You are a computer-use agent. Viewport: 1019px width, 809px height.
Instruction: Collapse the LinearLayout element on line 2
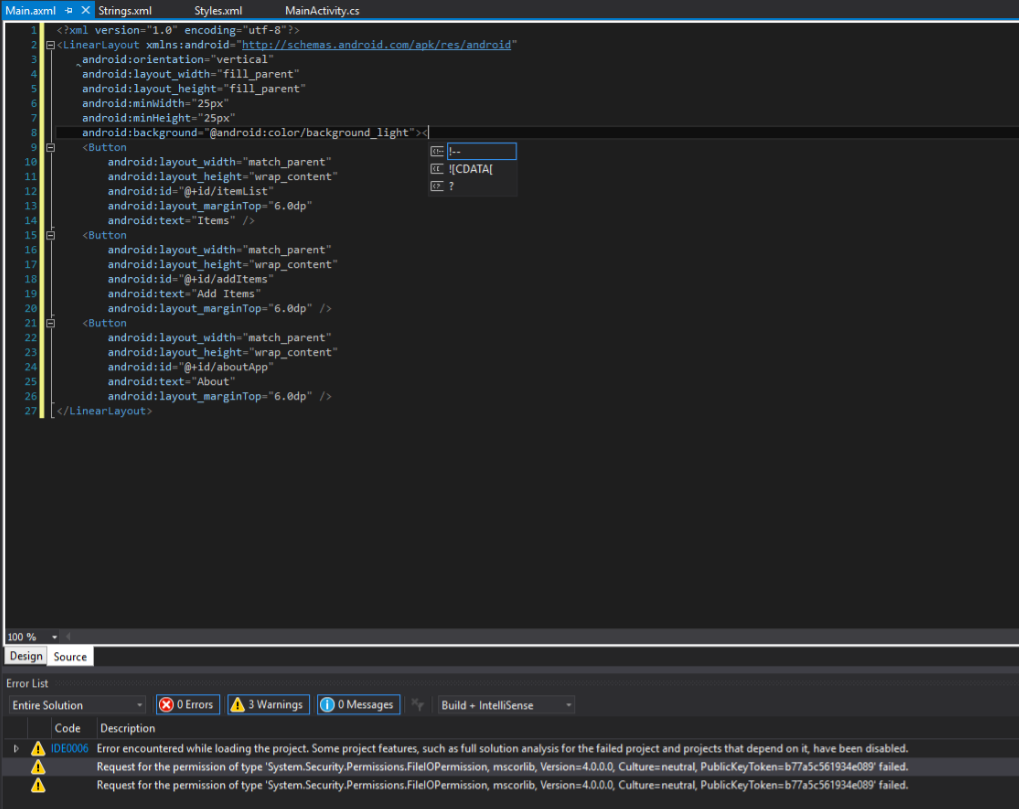coord(50,45)
